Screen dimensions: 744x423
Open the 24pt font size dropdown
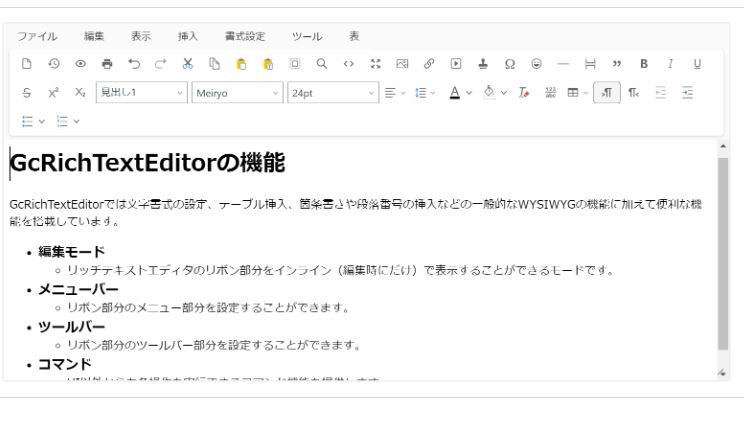pos(333,93)
